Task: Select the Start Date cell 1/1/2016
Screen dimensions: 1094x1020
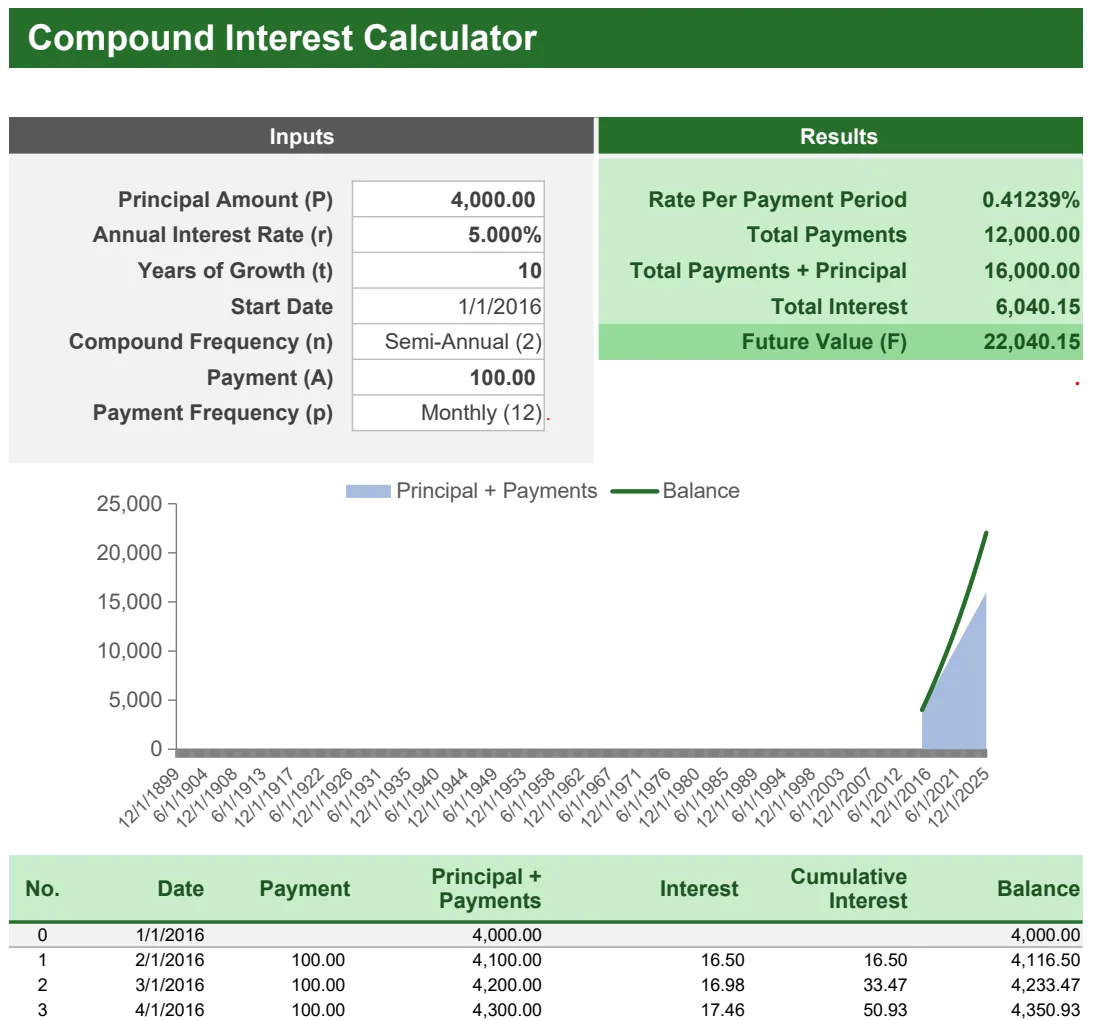Action: (448, 306)
